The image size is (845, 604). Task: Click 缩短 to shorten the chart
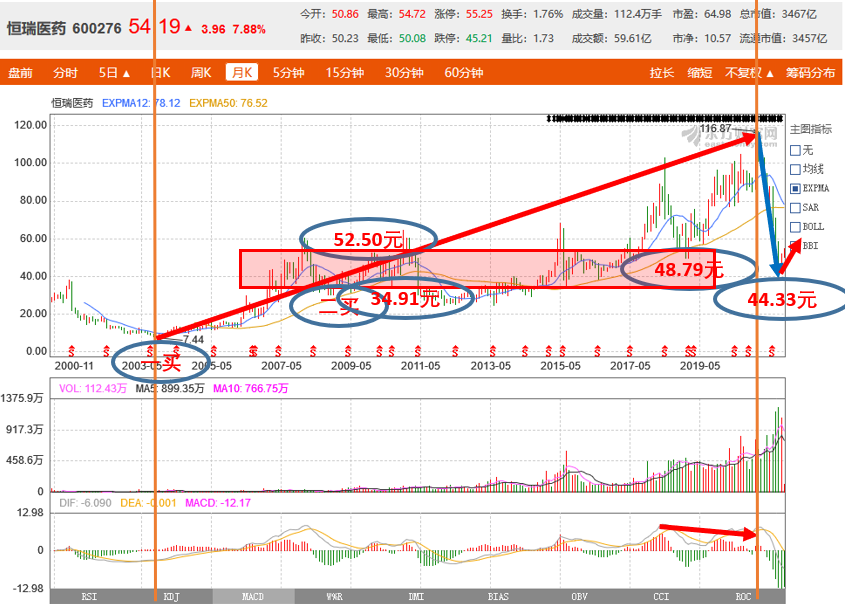[x=699, y=73]
